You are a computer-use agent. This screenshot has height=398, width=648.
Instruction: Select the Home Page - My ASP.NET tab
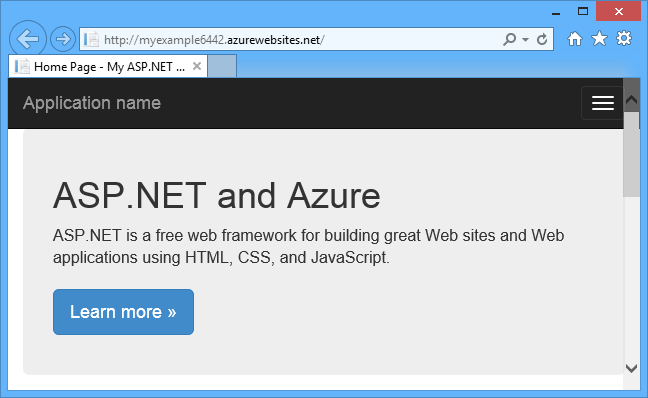(x=108, y=66)
